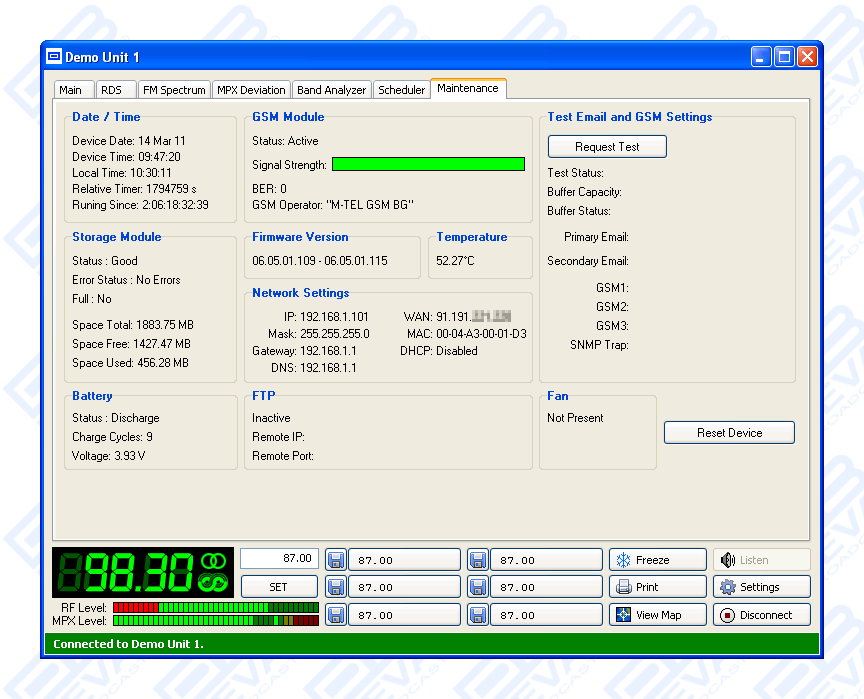Disconnect from the Demo Unit
This screenshot has width=864, height=699.
761,615
